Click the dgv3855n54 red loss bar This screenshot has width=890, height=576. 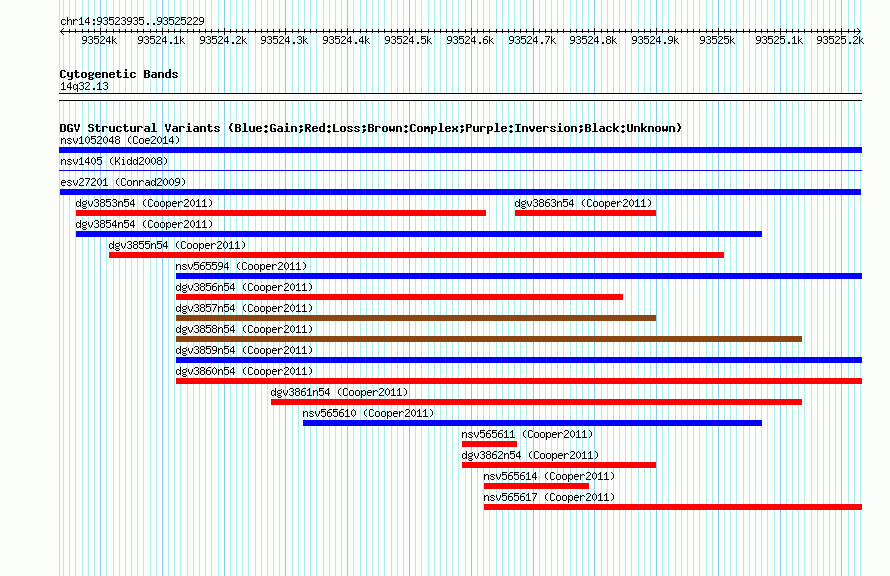tap(417, 255)
